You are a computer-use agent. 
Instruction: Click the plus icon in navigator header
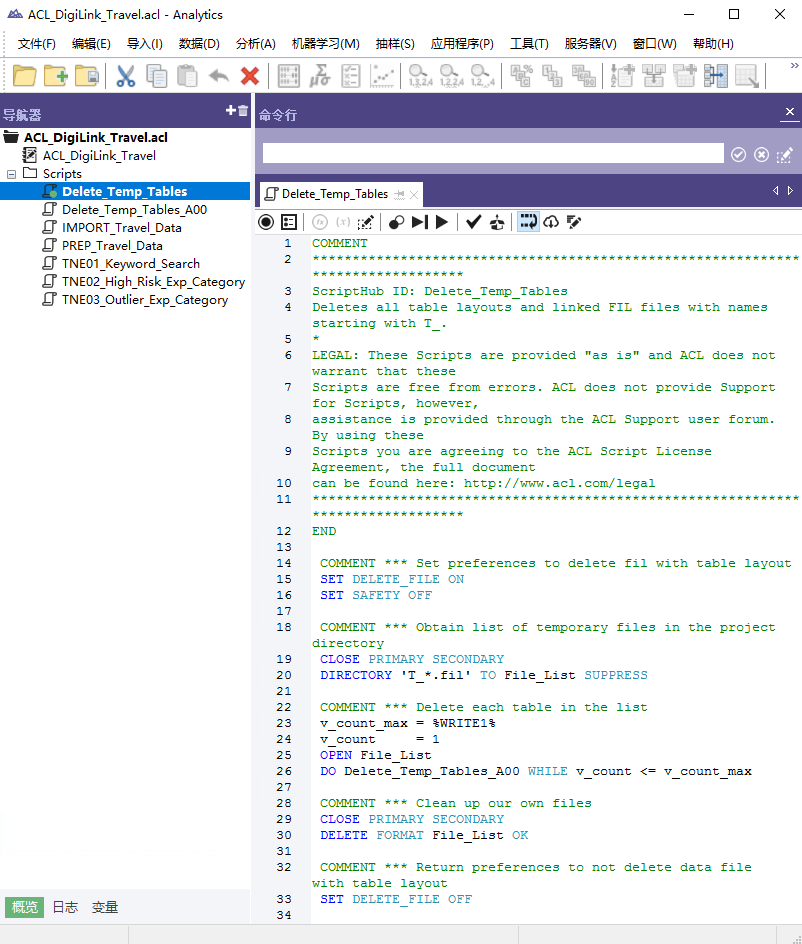pyautogui.click(x=230, y=111)
